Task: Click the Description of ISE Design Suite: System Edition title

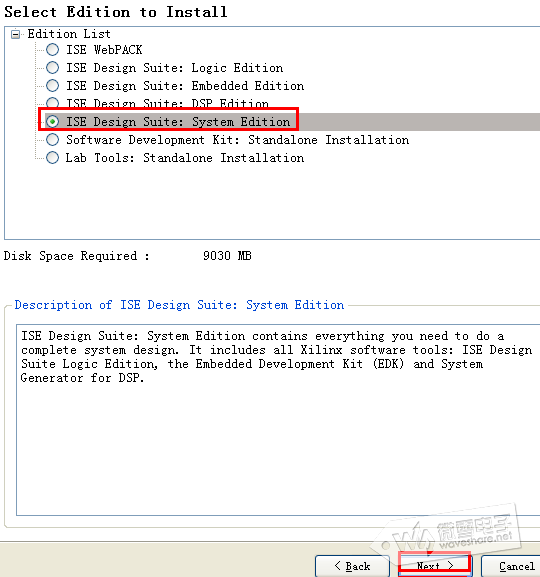Action: [179, 305]
